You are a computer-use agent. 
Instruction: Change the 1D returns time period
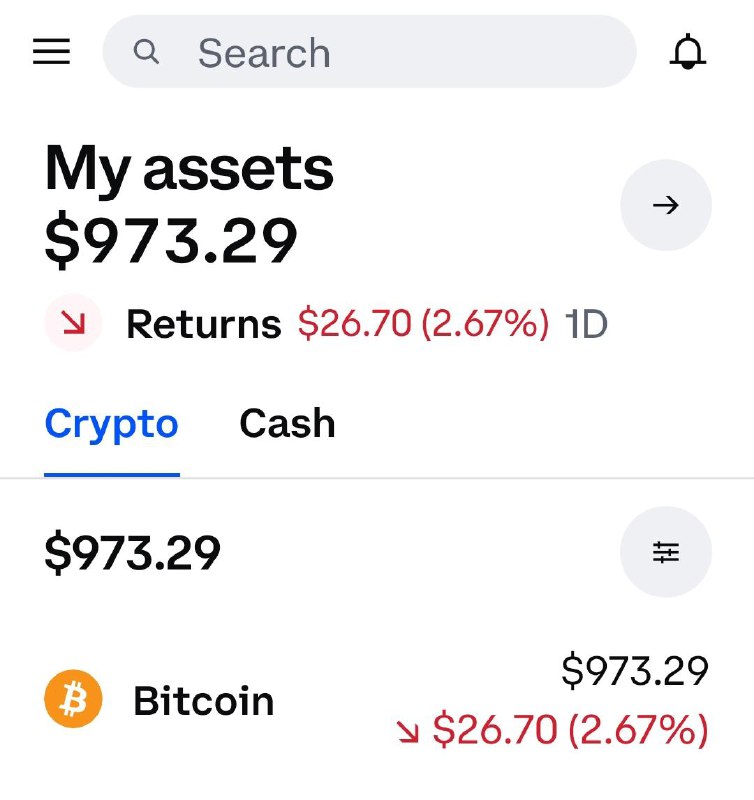pyautogui.click(x=586, y=324)
